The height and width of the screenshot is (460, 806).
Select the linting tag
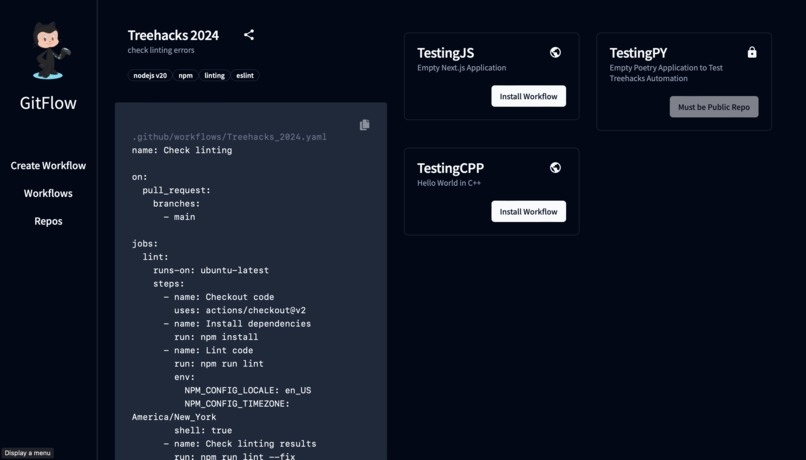point(214,76)
